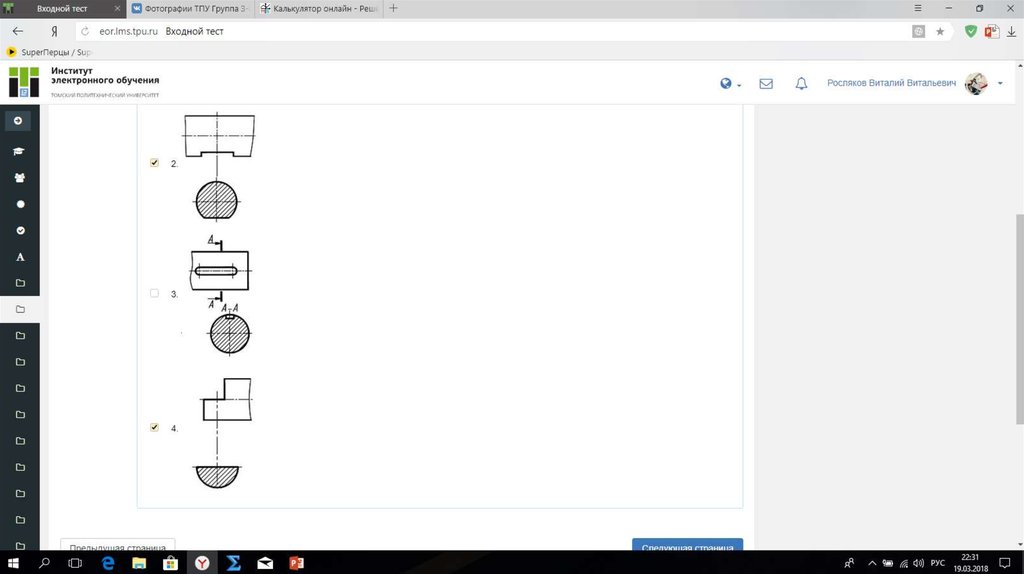Open File Explorer from the taskbar

139,563
